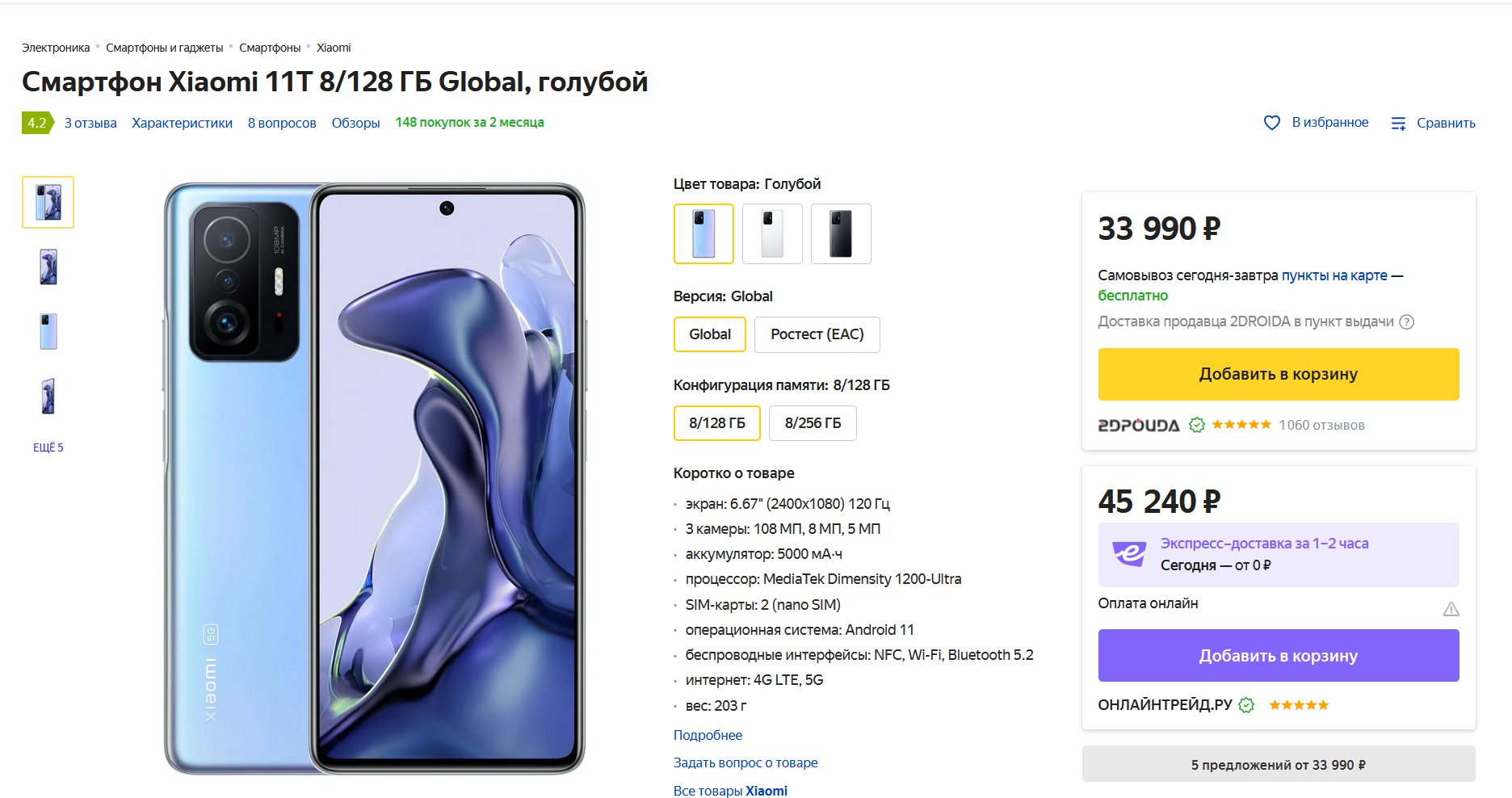Choose the 8/256 ГБ memory configuration
The height and width of the screenshot is (798, 1512).
[x=813, y=423]
